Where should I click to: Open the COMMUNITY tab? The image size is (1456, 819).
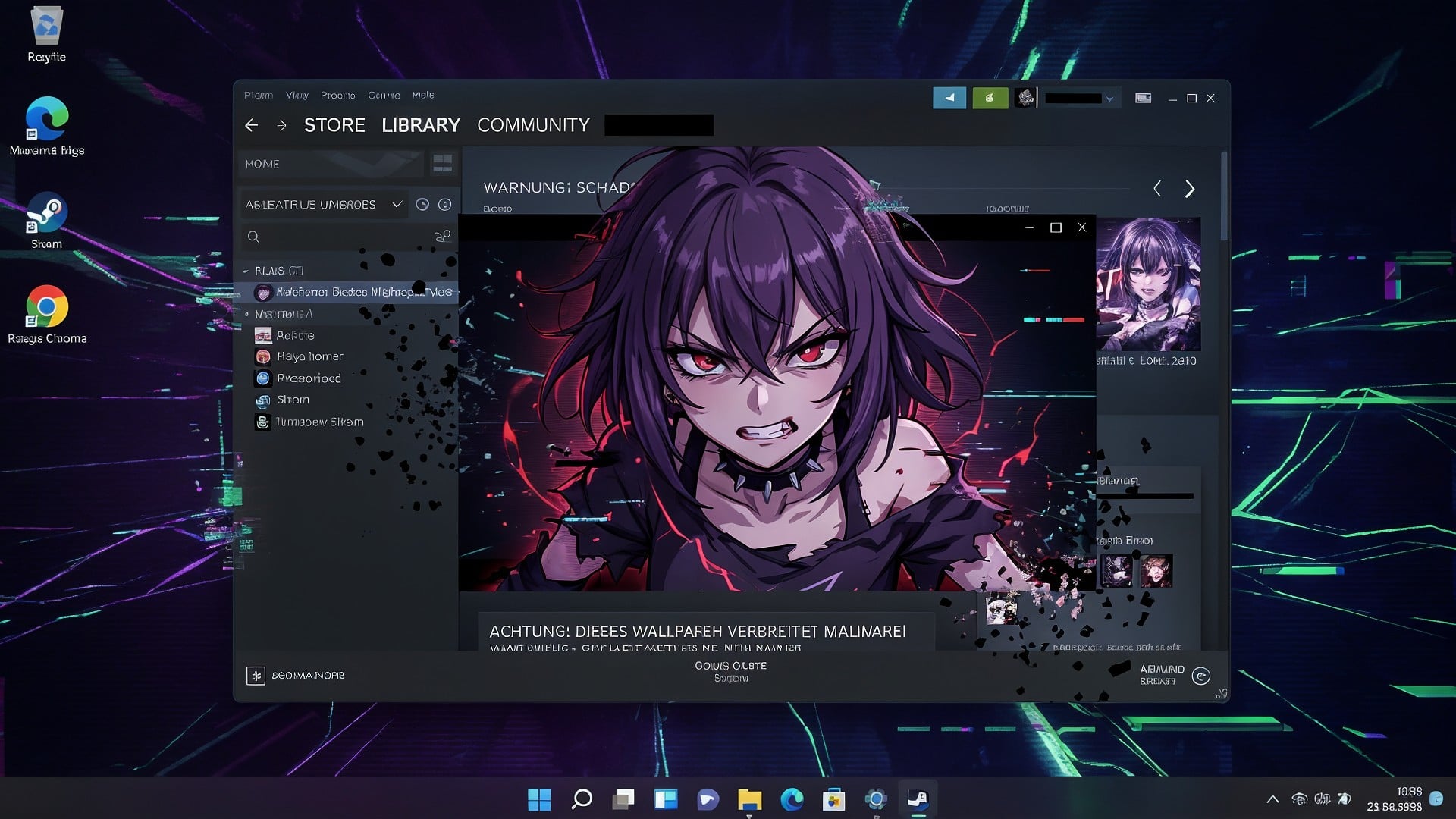click(533, 125)
